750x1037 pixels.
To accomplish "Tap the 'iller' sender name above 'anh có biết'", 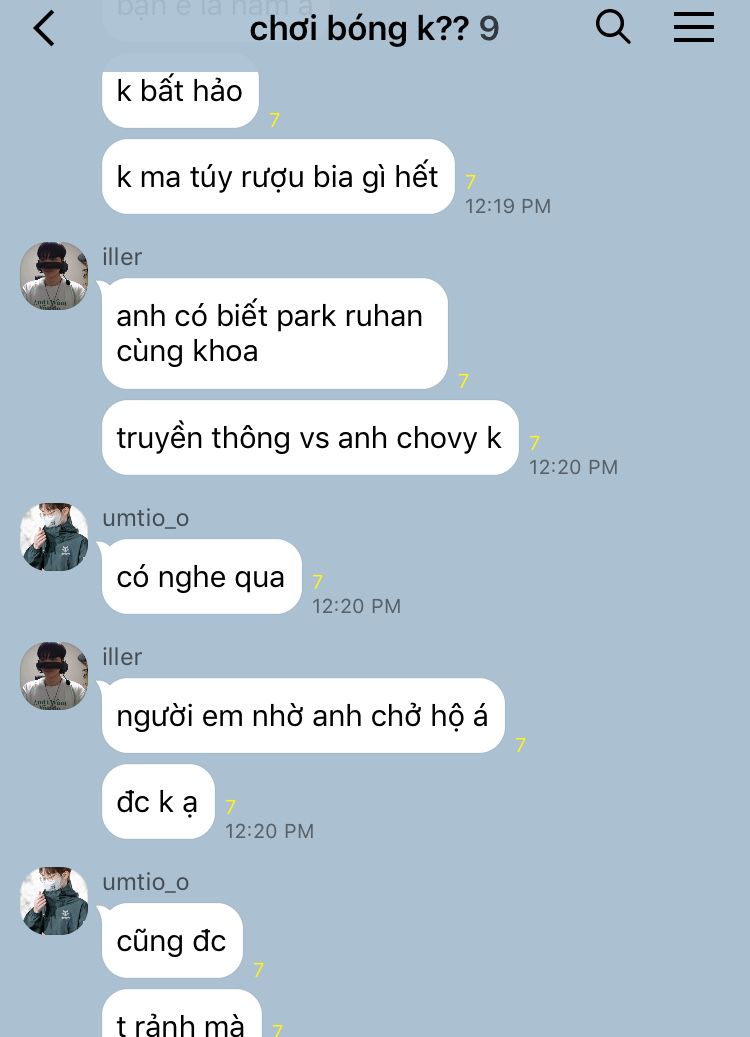I will tap(122, 257).
